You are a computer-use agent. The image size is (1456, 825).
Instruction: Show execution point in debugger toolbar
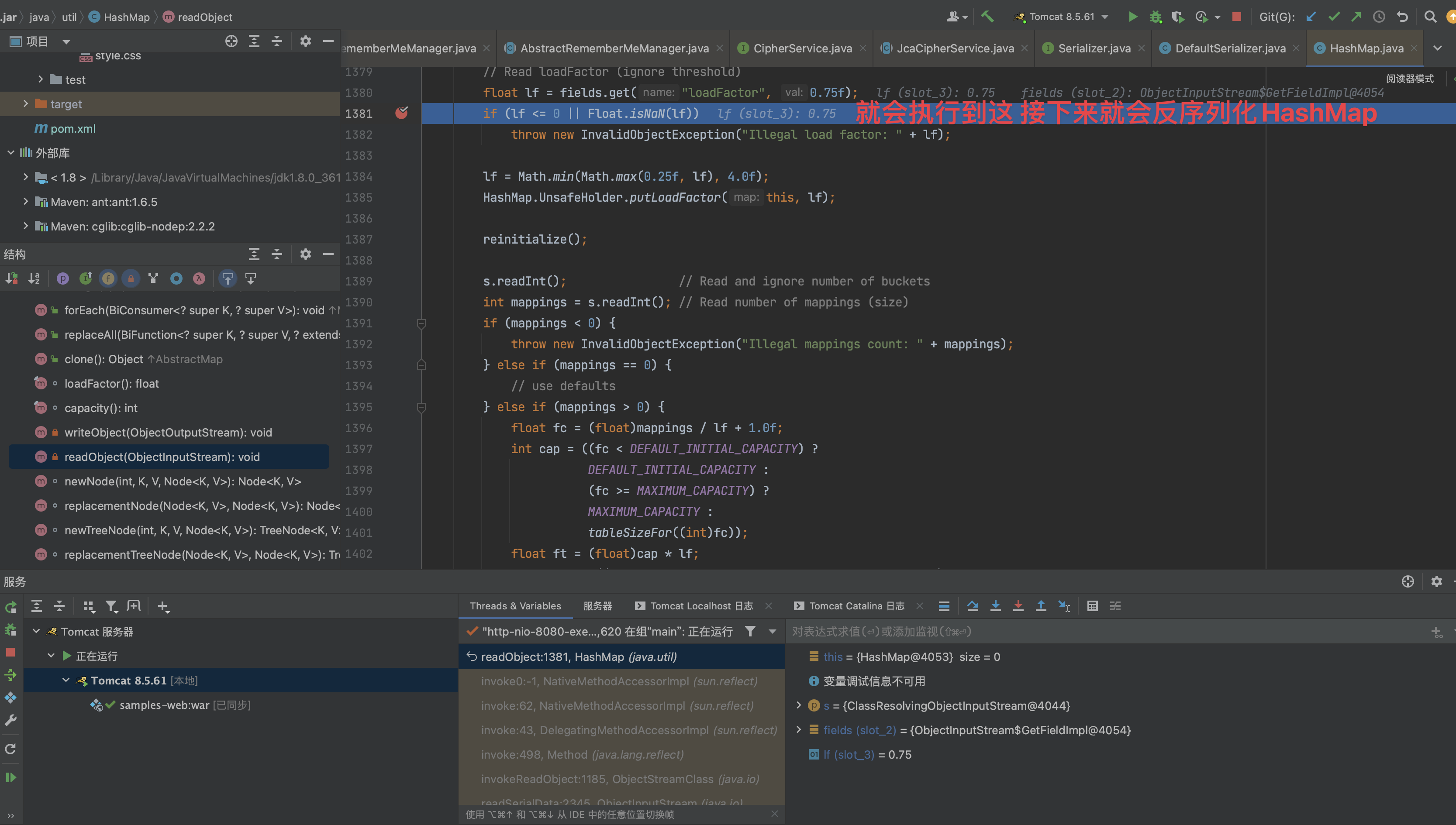point(944,606)
